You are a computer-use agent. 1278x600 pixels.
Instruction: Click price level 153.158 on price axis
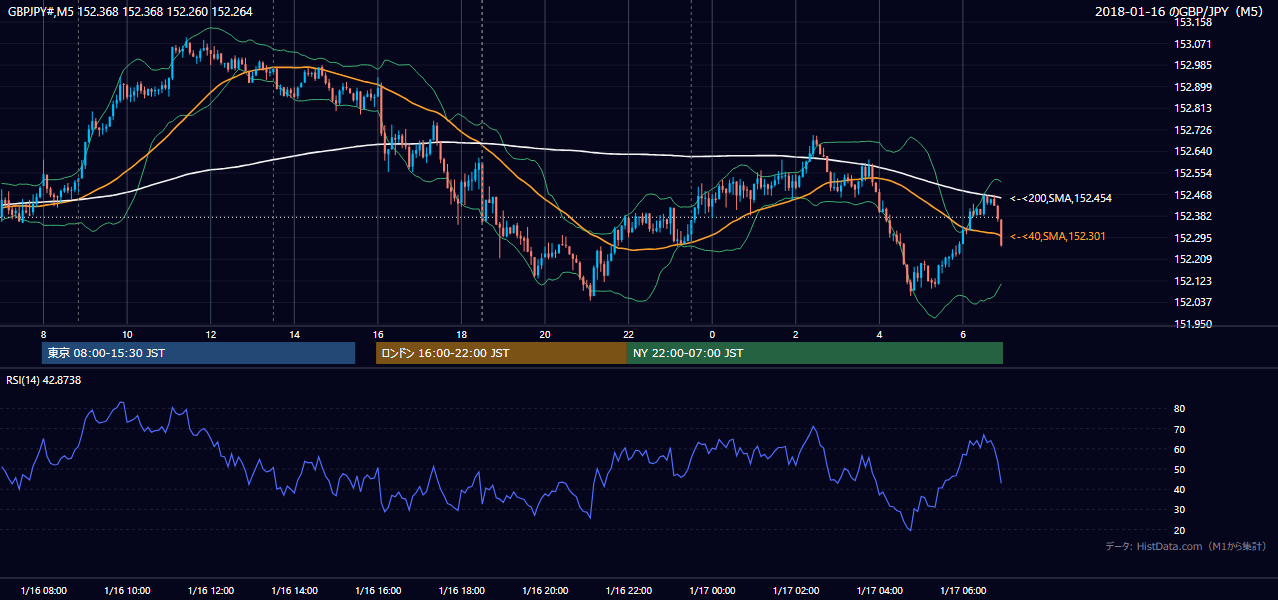click(x=1193, y=22)
